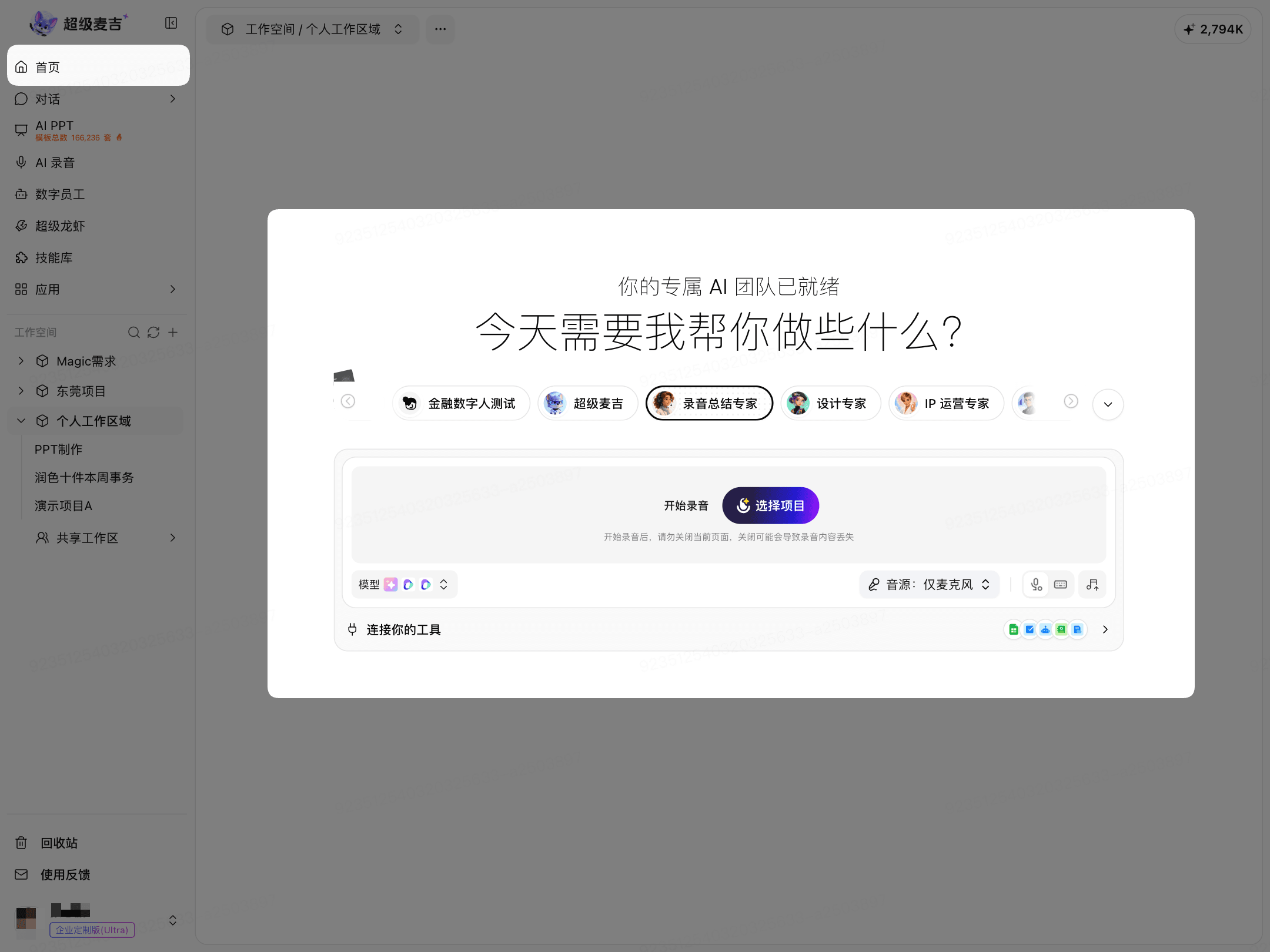Collapse the sidebar panel icon
This screenshot has height=952, width=1270.
coord(171,24)
